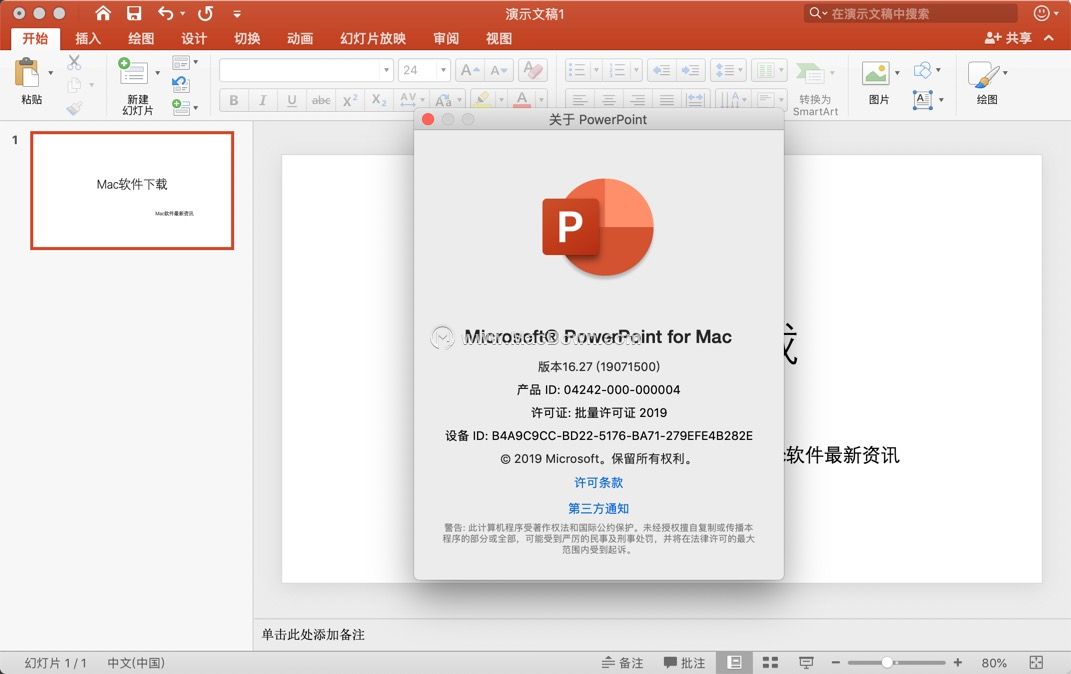Switch to the Transitions (切换) tab
Image resolution: width=1071 pixels, height=674 pixels.
coord(247,38)
